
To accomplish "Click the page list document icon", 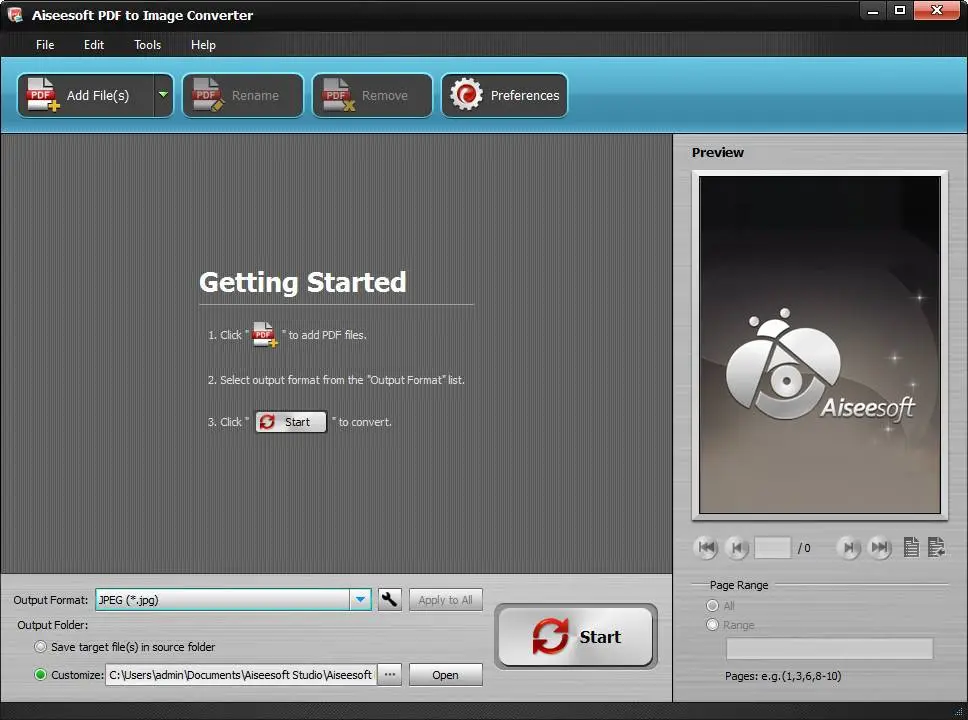I will point(911,547).
